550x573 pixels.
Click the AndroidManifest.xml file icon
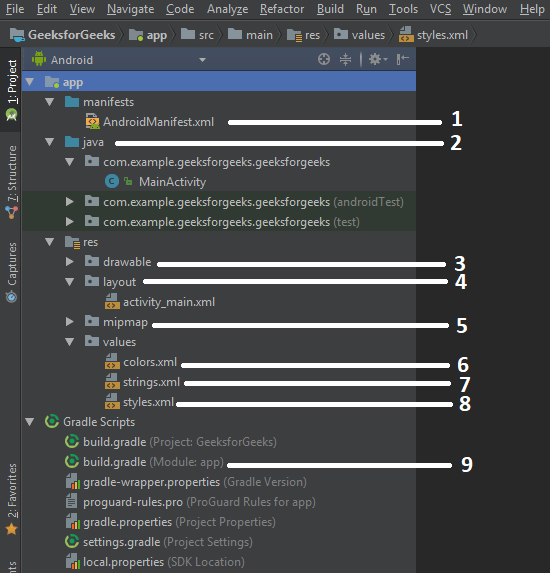[x=92, y=121]
